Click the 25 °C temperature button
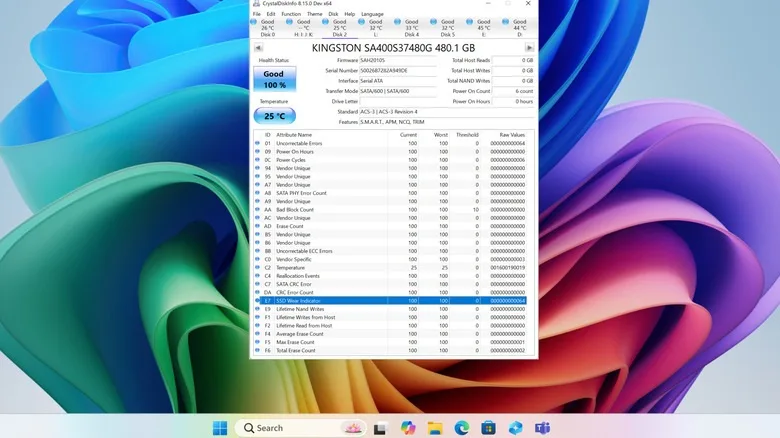780x438 pixels. (275, 116)
